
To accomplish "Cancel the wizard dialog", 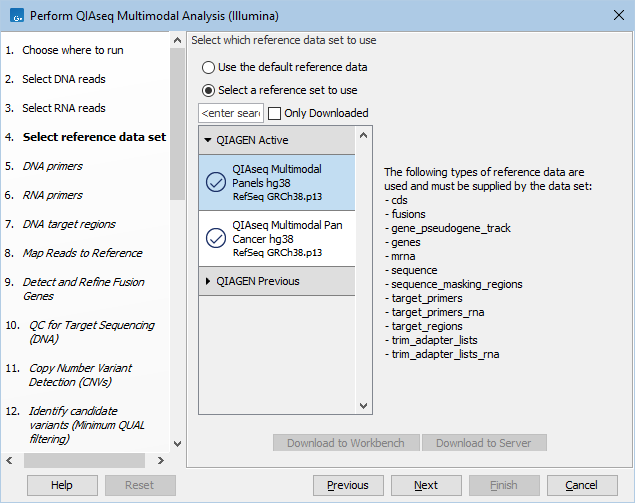I will [582, 485].
